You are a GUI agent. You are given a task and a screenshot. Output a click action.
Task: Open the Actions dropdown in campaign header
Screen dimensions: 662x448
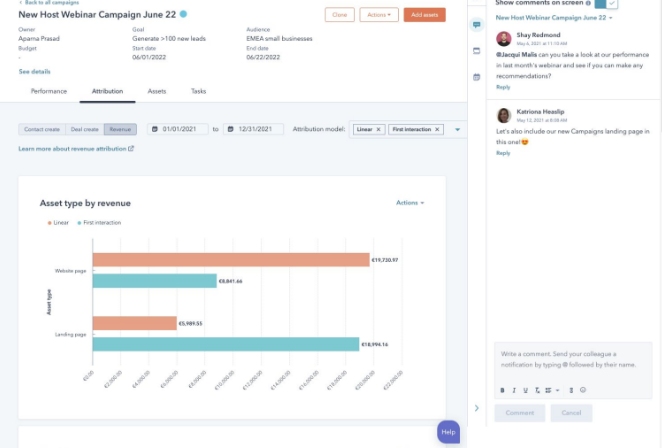click(379, 15)
